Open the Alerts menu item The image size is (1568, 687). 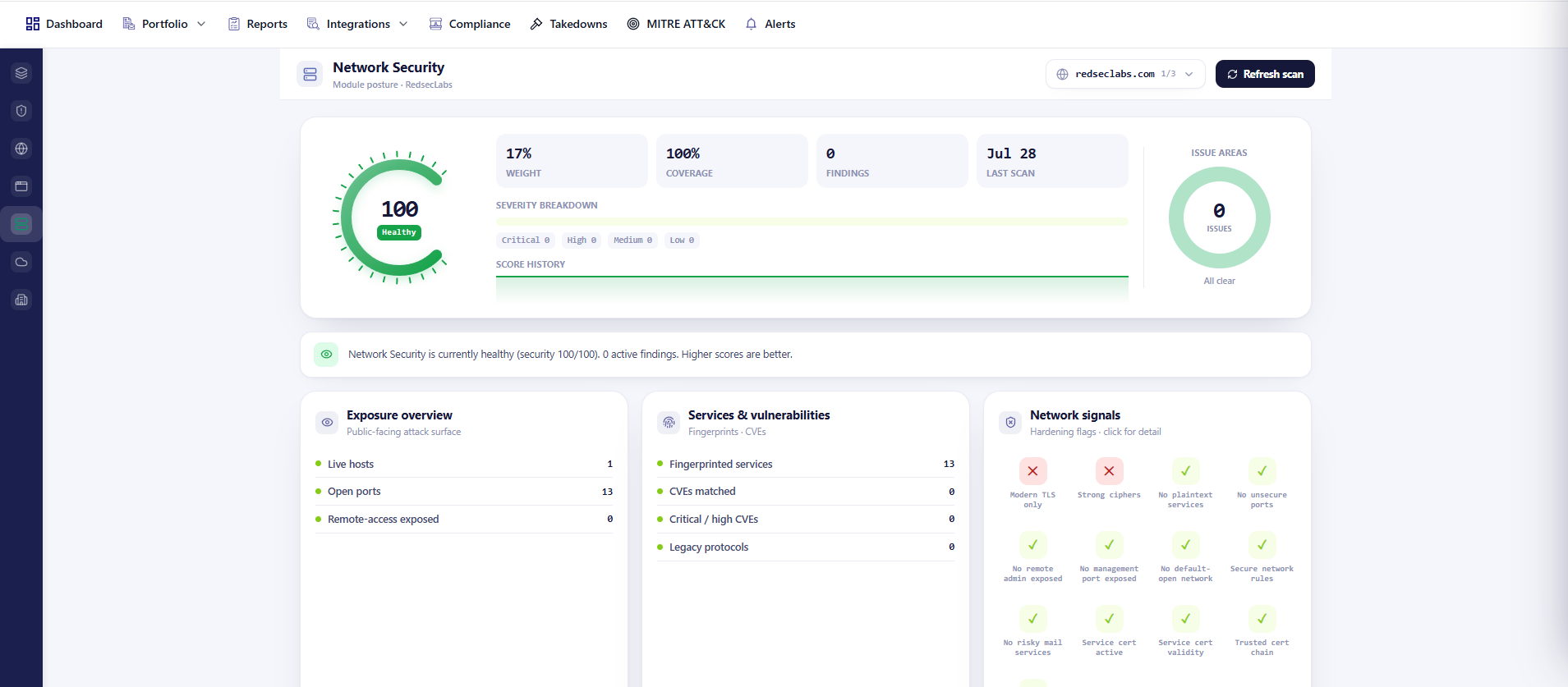pos(770,24)
